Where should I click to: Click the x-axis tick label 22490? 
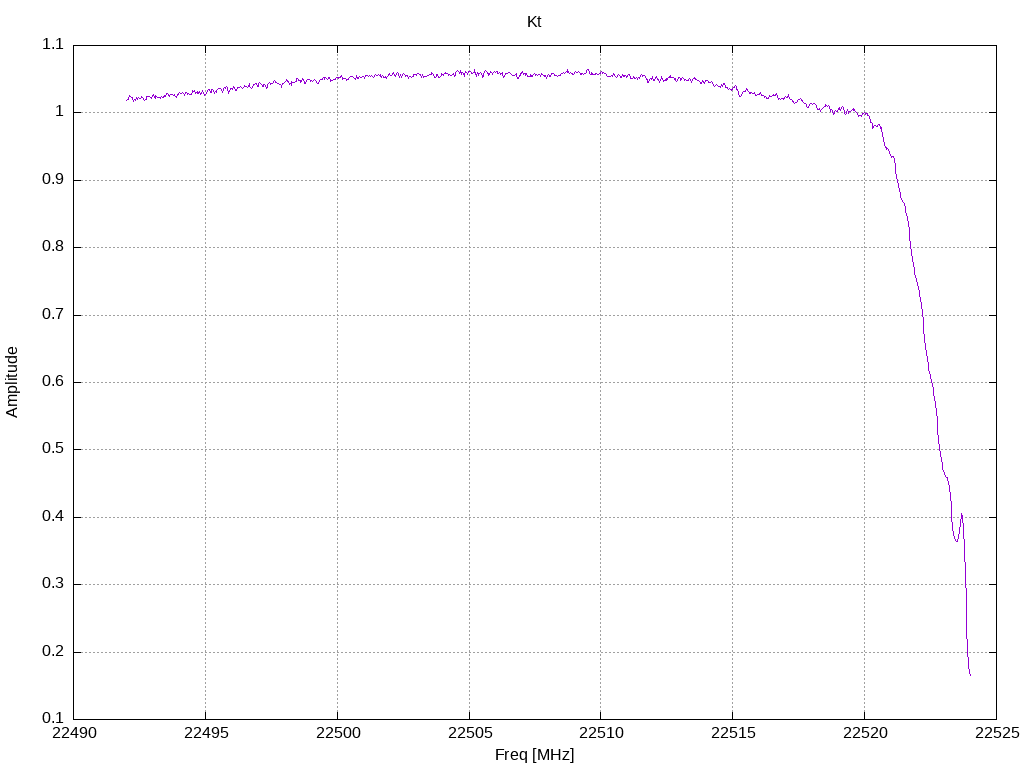click(x=74, y=733)
